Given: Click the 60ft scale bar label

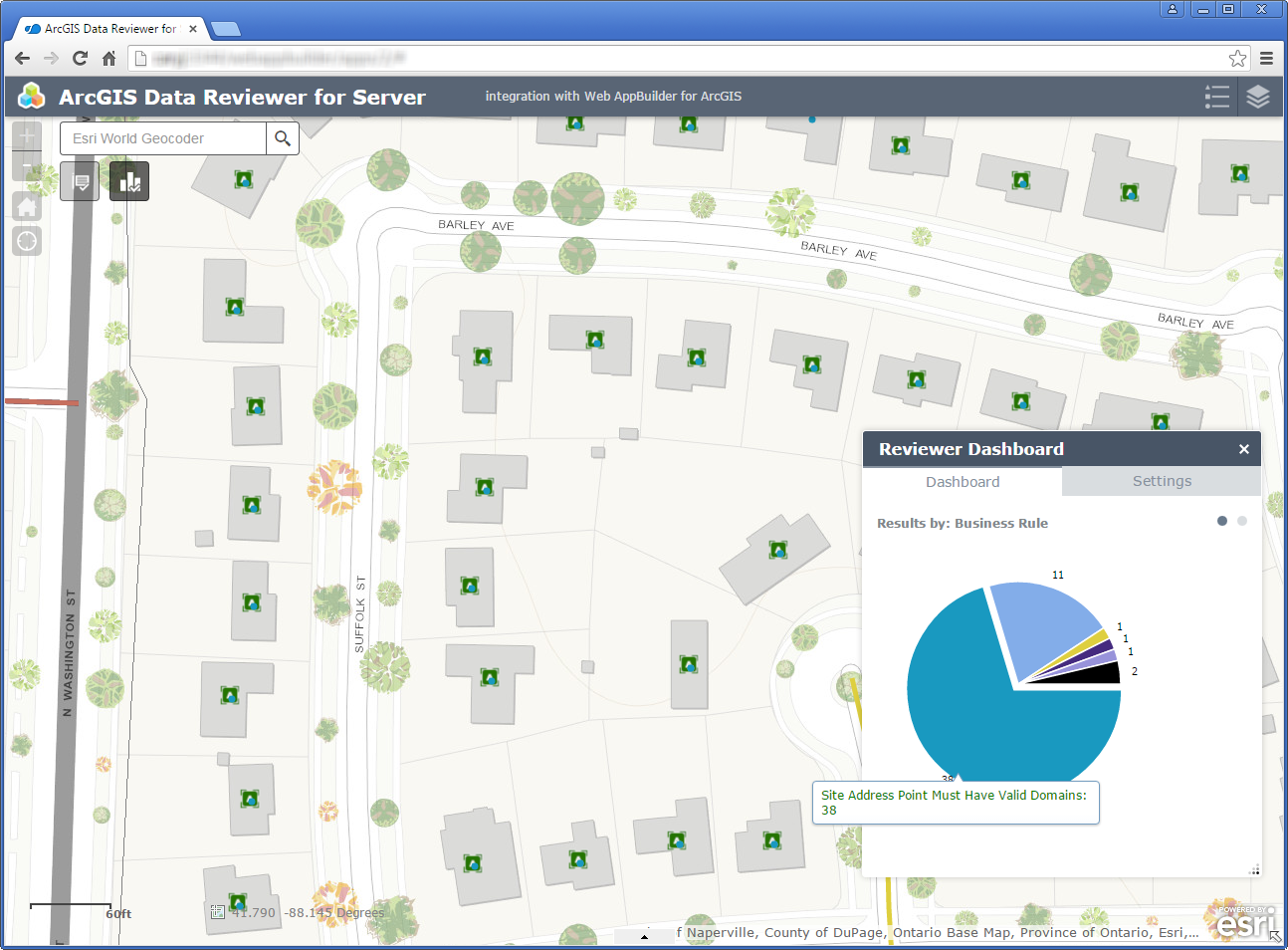Looking at the screenshot, I should coord(118,914).
